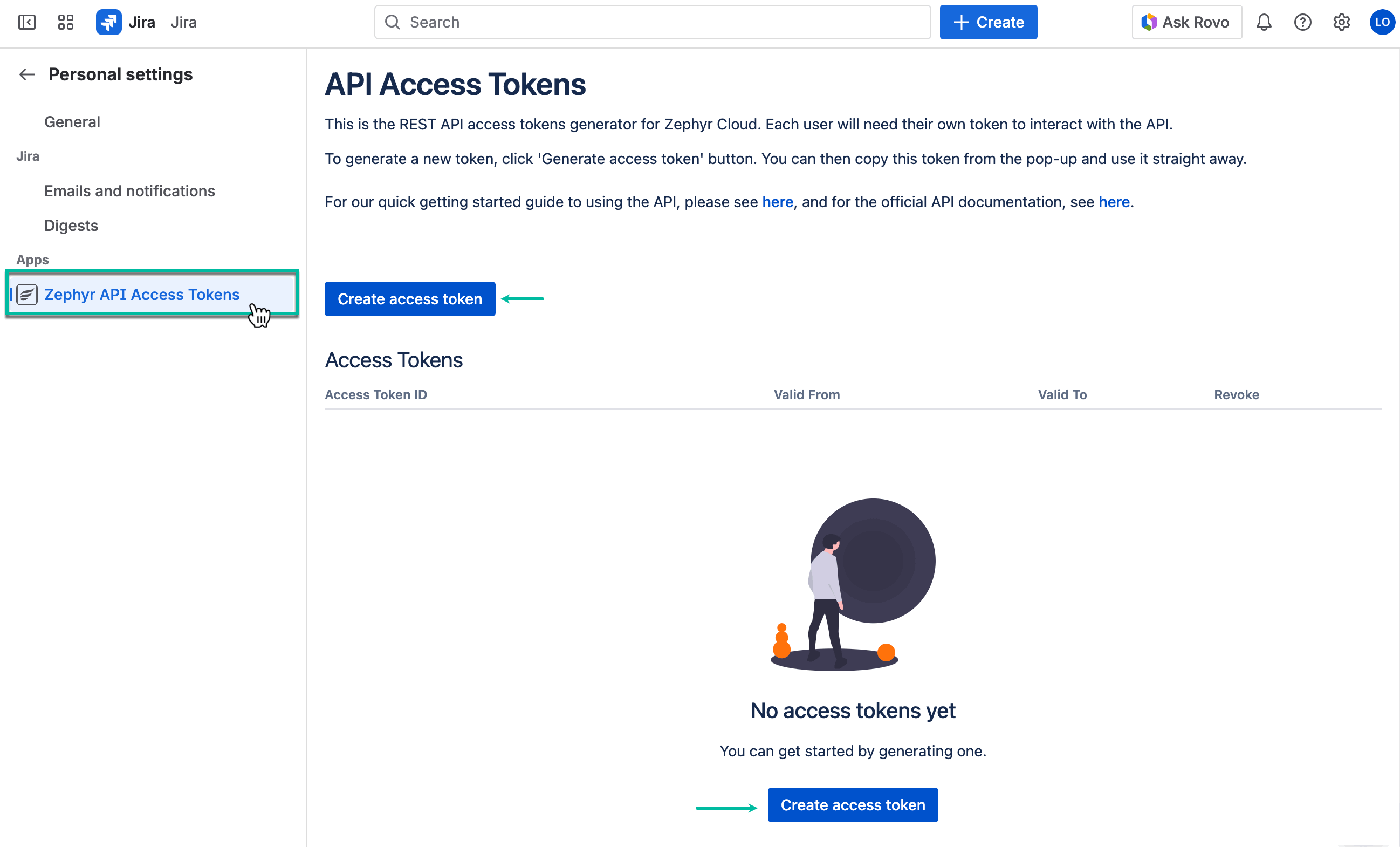This screenshot has height=847, width=1400.
Task: Open the help question mark icon
Action: click(x=1302, y=22)
